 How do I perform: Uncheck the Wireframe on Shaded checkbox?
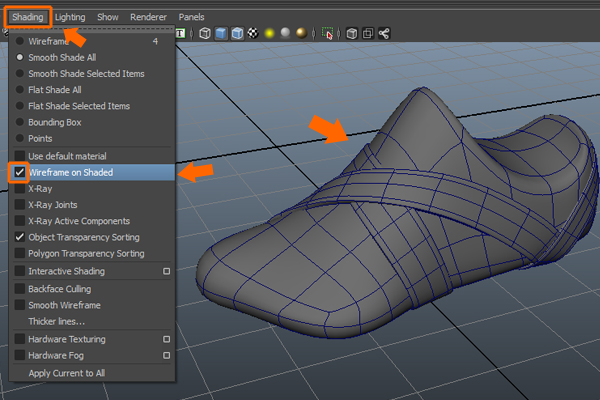tap(20, 172)
